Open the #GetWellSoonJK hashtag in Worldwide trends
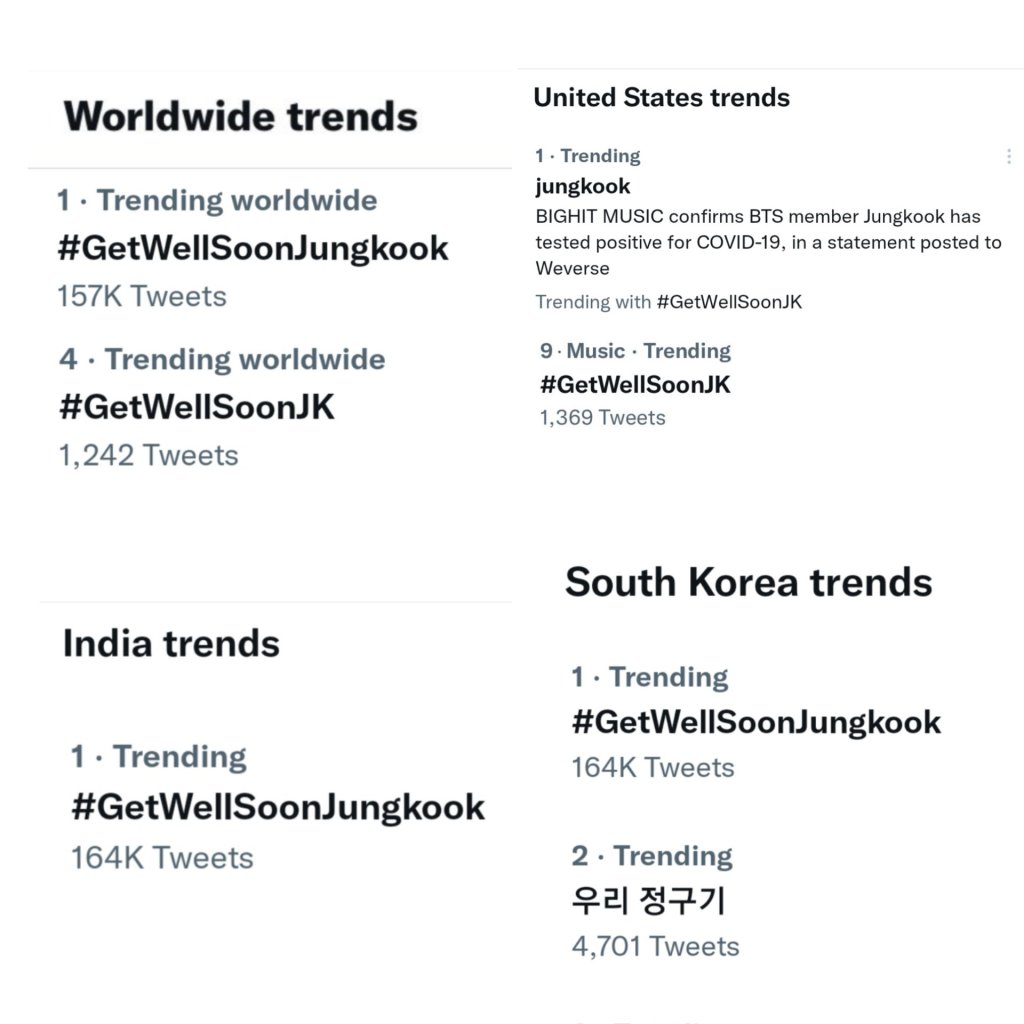1024x1024 pixels. (x=196, y=407)
